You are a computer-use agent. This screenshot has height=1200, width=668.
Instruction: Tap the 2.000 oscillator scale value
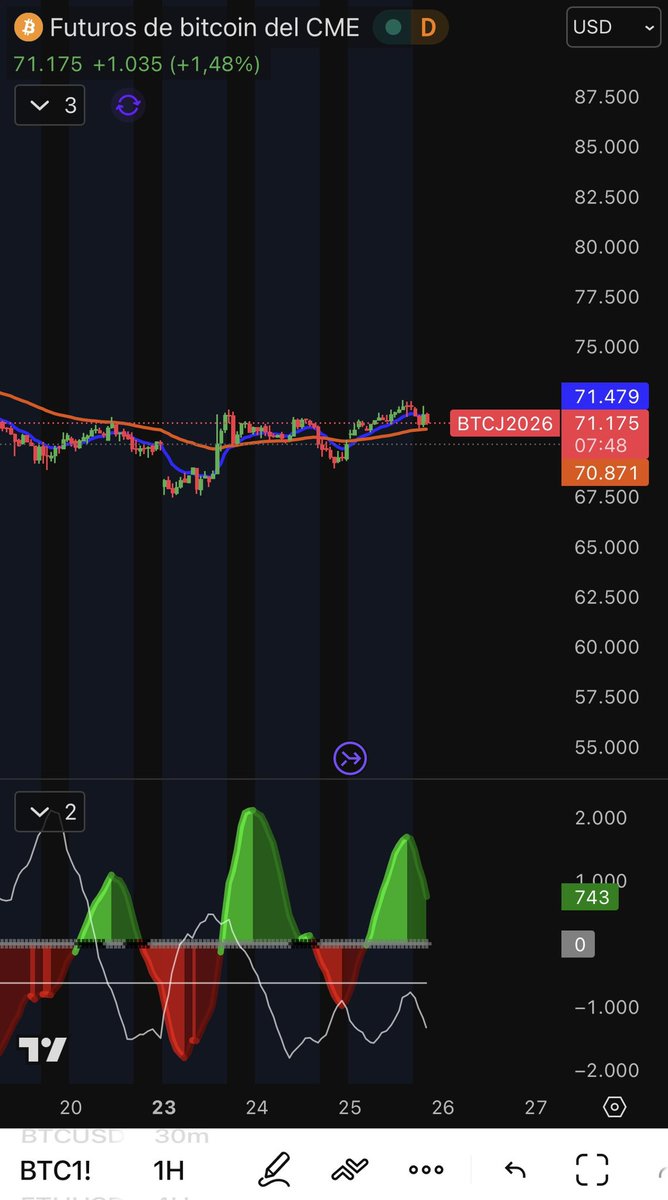[601, 818]
